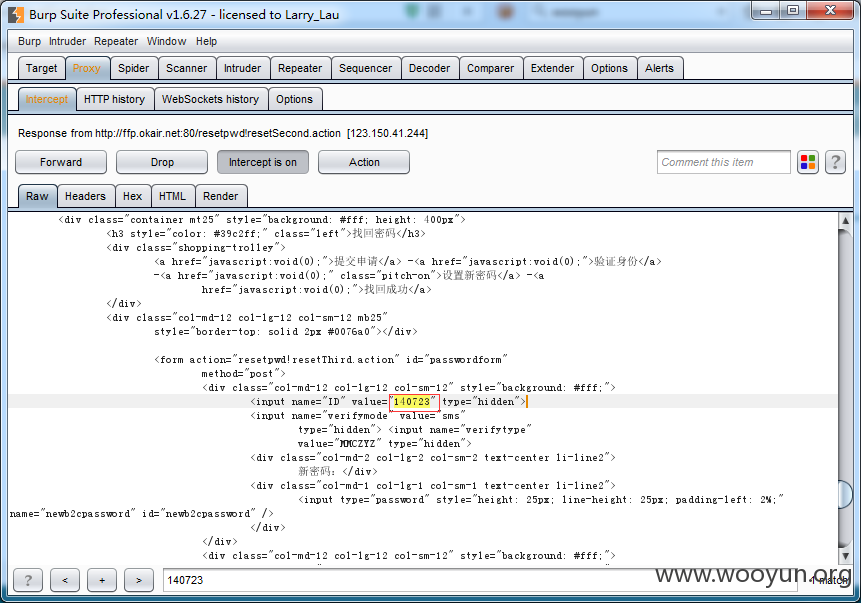Open the Help menu
This screenshot has height=603, width=861.
pos(206,41)
